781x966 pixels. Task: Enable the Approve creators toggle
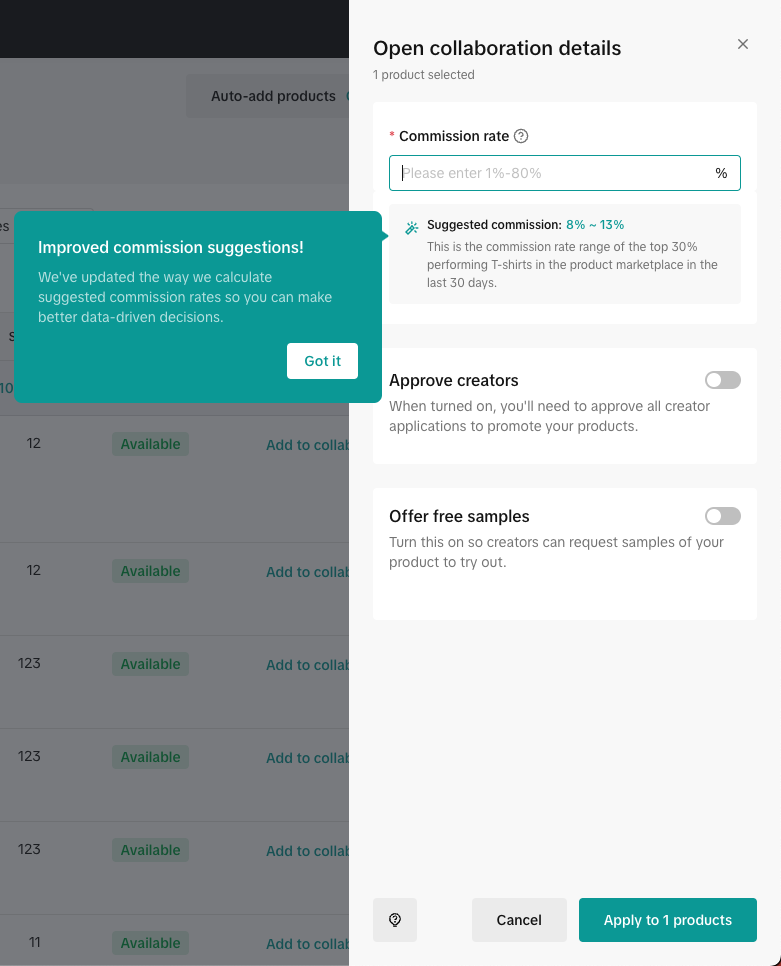click(x=722, y=380)
